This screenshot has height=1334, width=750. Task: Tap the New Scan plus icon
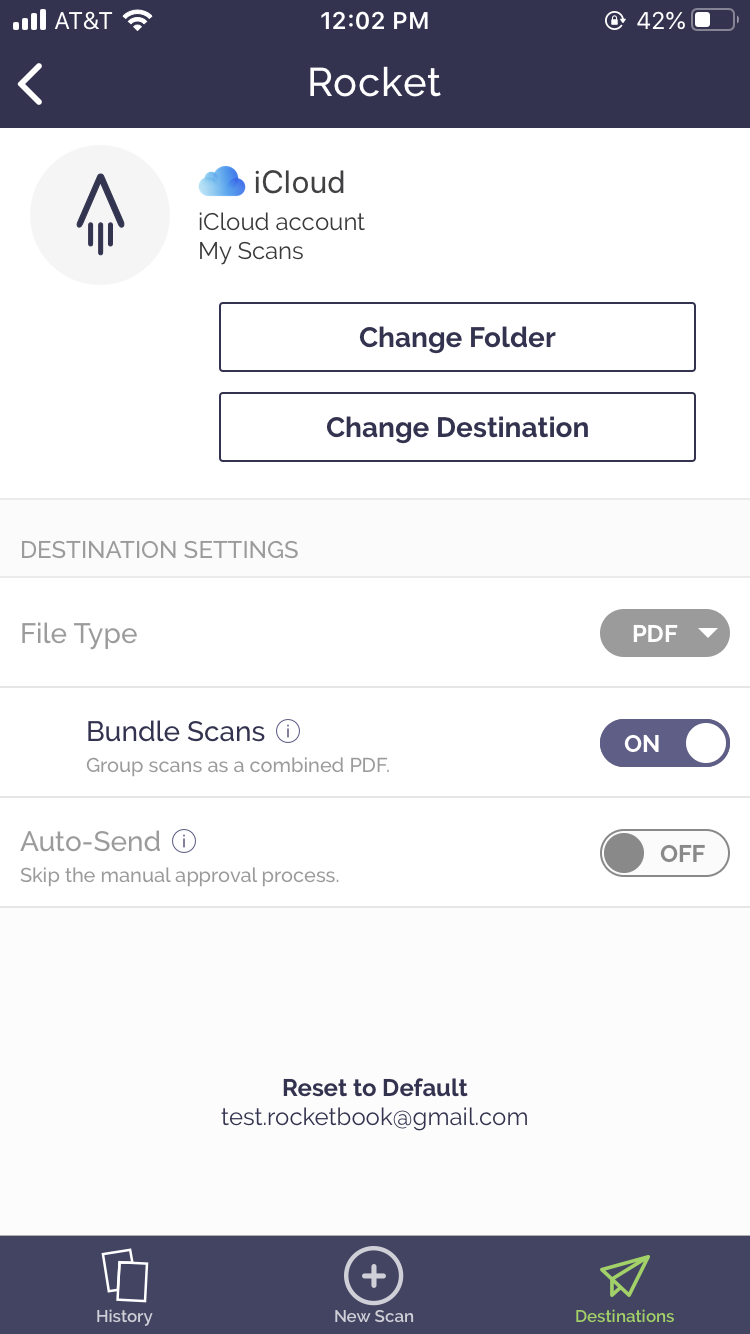(x=373, y=1275)
